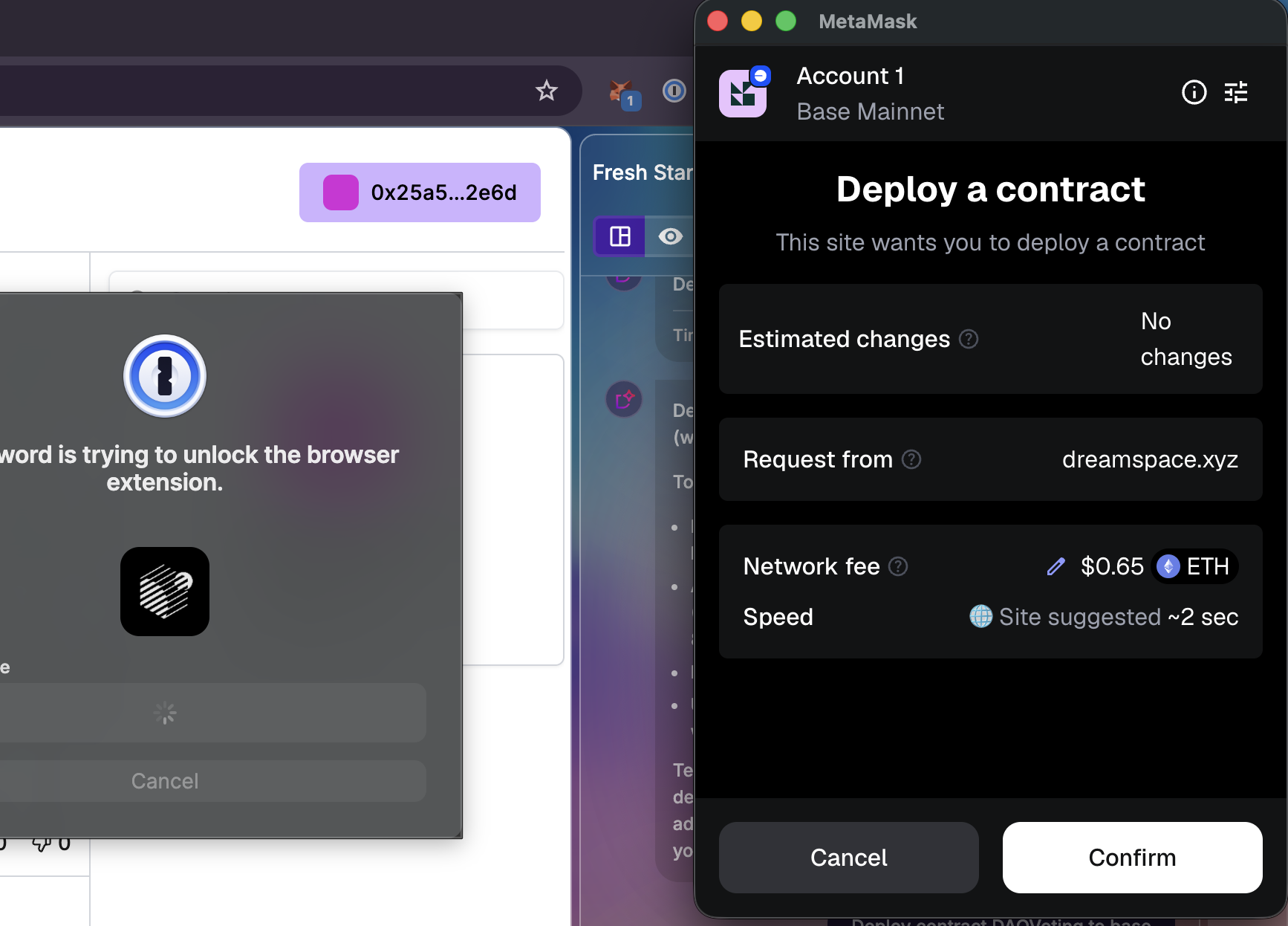
Task: Open wallet address 0x25a5...2e6d button
Action: coord(420,192)
